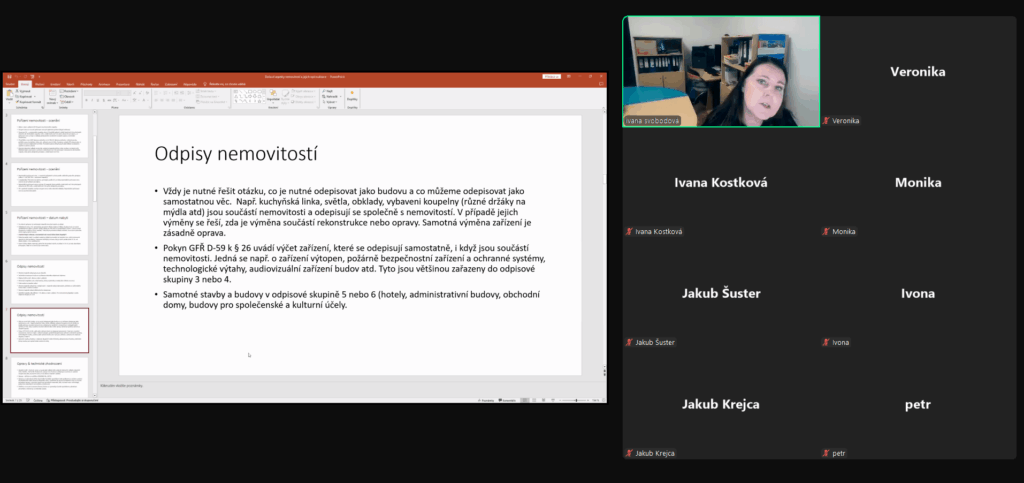1024x483 pixels.
Task: Click the Najít search icon in ribbon
Action: [328, 91]
